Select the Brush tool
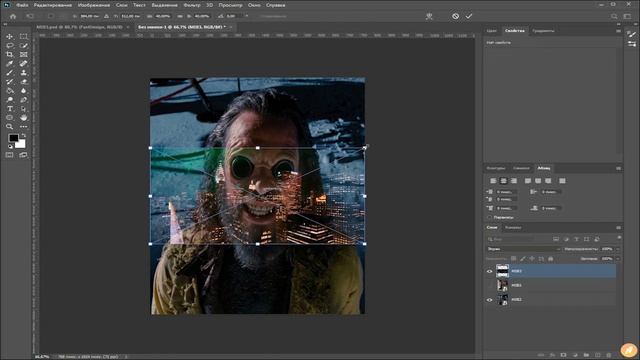 point(9,73)
